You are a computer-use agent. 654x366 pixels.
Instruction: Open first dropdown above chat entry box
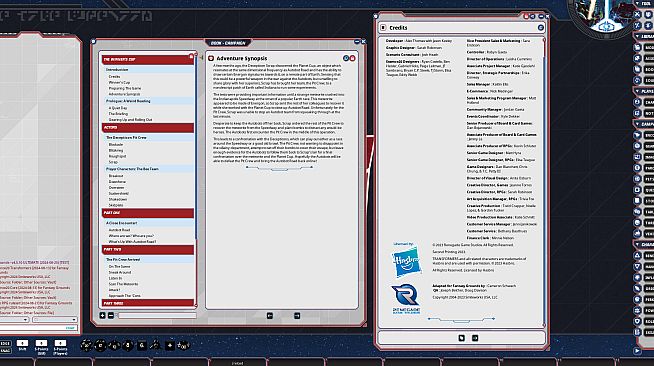[14, 320]
